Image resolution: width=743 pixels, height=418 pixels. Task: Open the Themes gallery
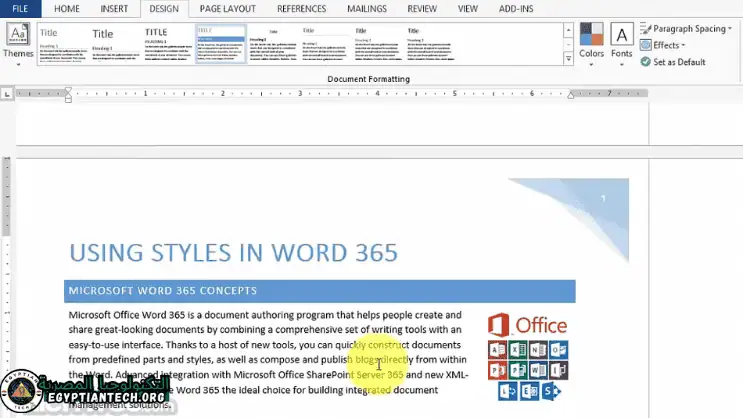pos(17,42)
